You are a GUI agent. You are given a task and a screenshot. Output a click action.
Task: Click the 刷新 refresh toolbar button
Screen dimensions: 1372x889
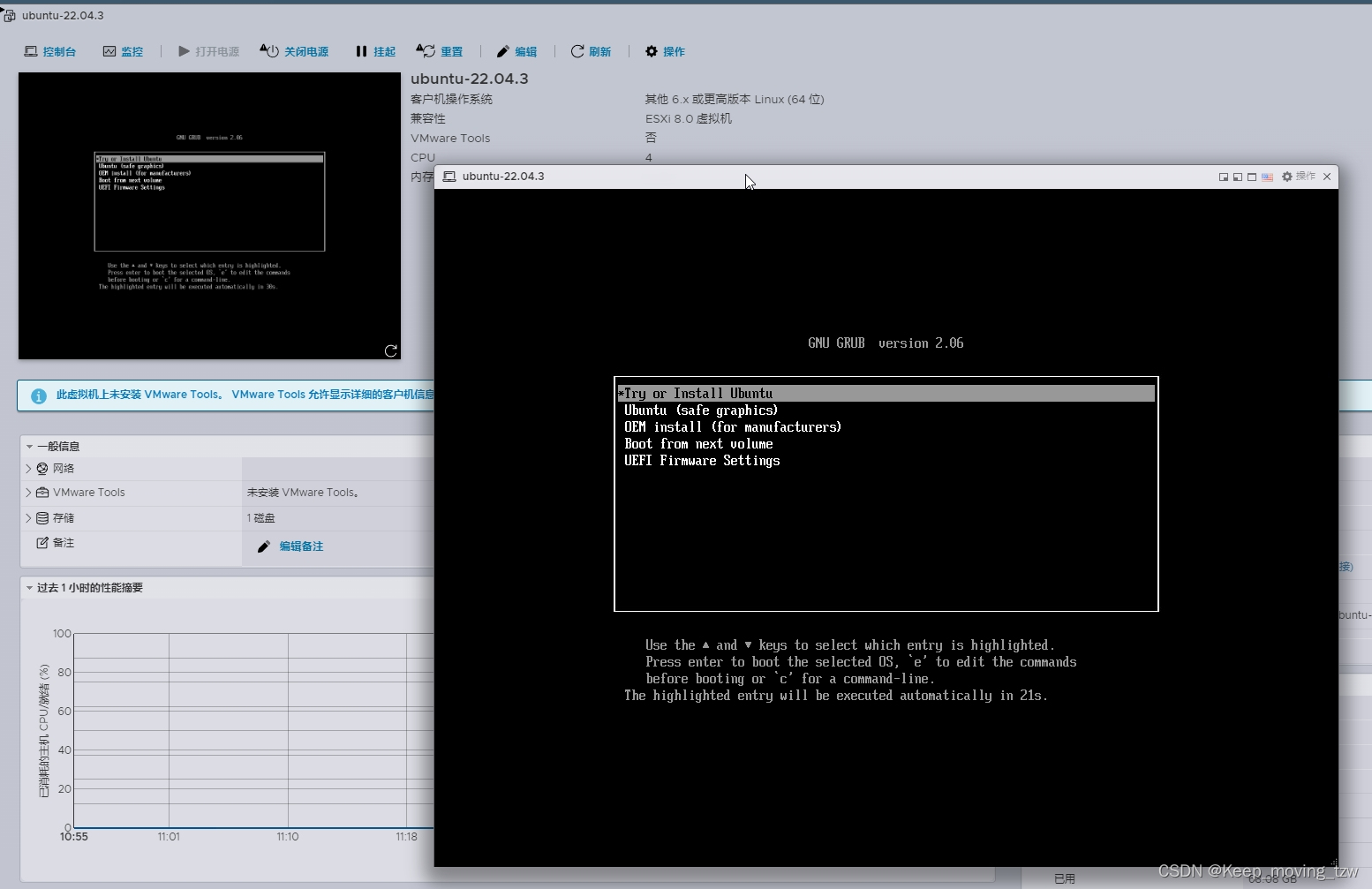point(591,51)
